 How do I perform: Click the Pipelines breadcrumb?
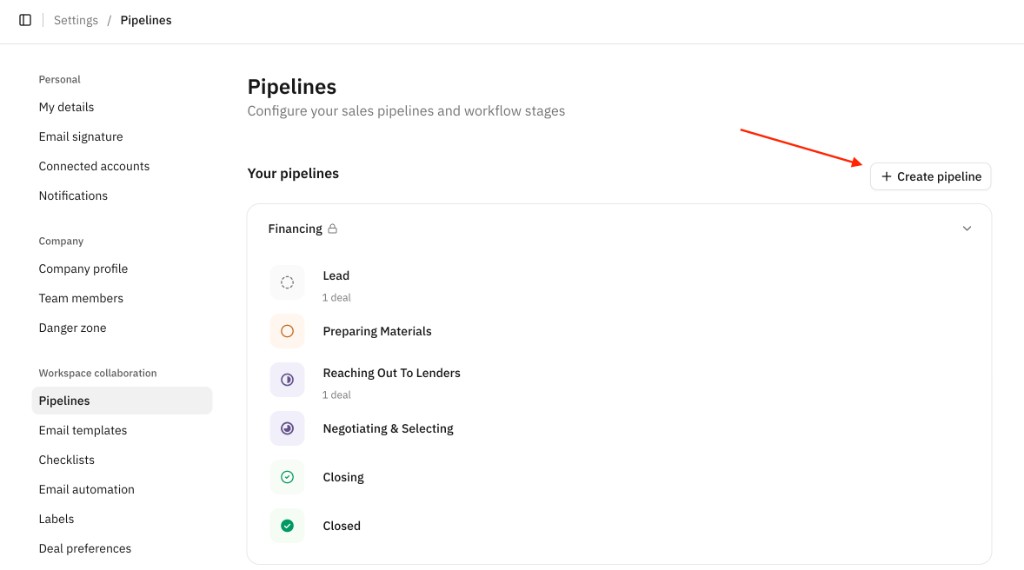(x=146, y=20)
